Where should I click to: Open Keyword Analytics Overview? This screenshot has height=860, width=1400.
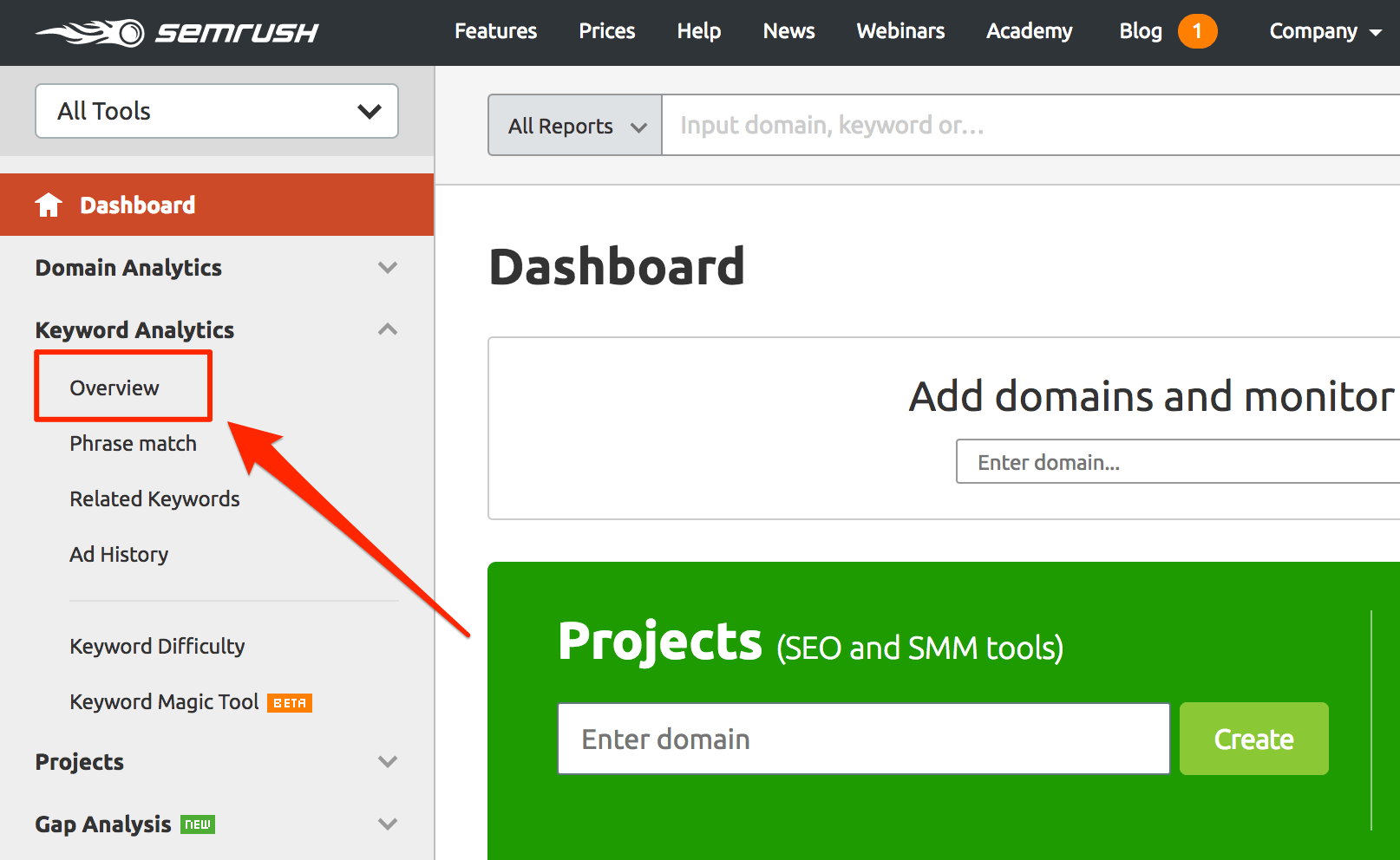[x=114, y=388]
